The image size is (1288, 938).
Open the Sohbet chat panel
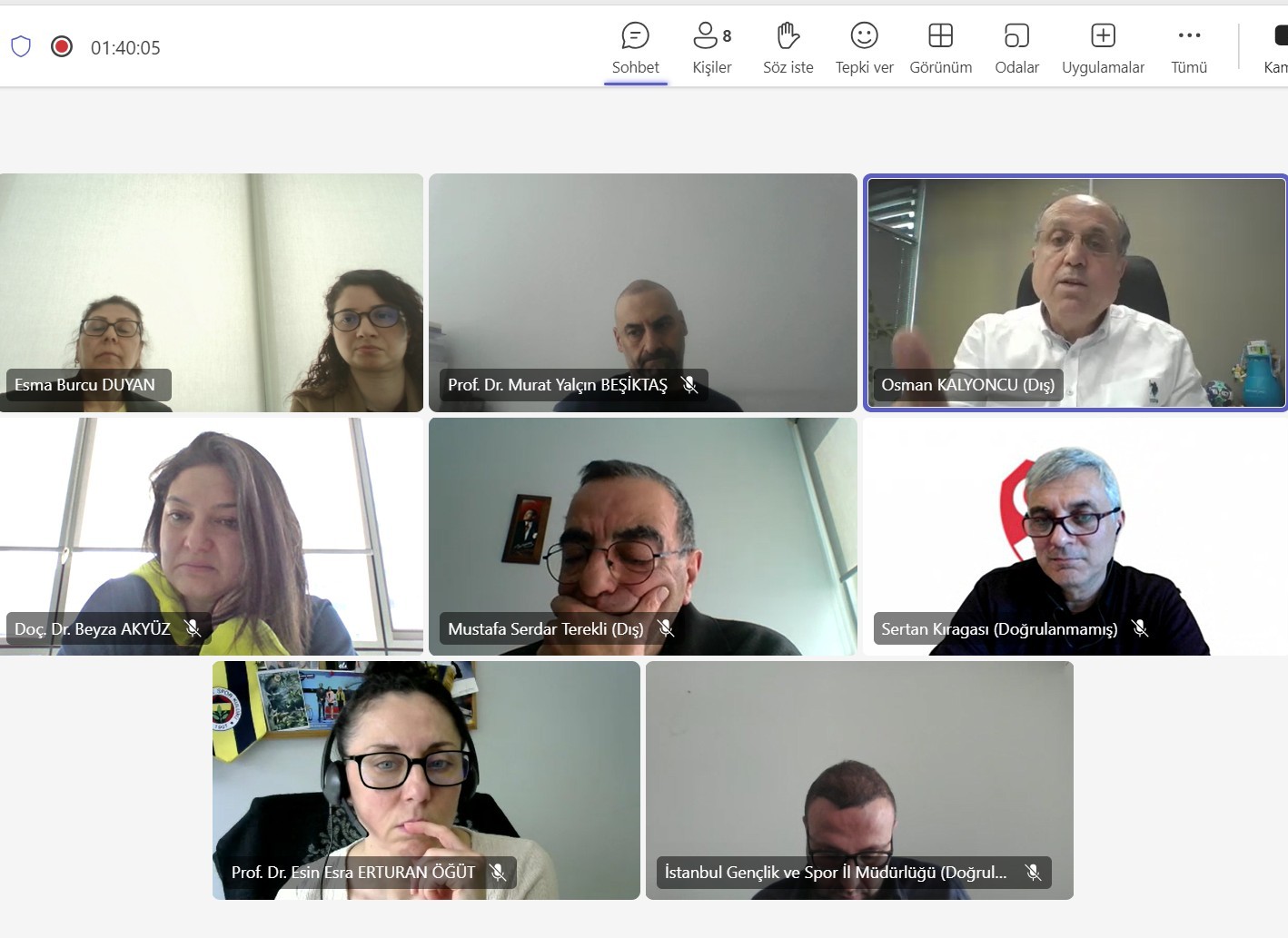tap(635, 49)
